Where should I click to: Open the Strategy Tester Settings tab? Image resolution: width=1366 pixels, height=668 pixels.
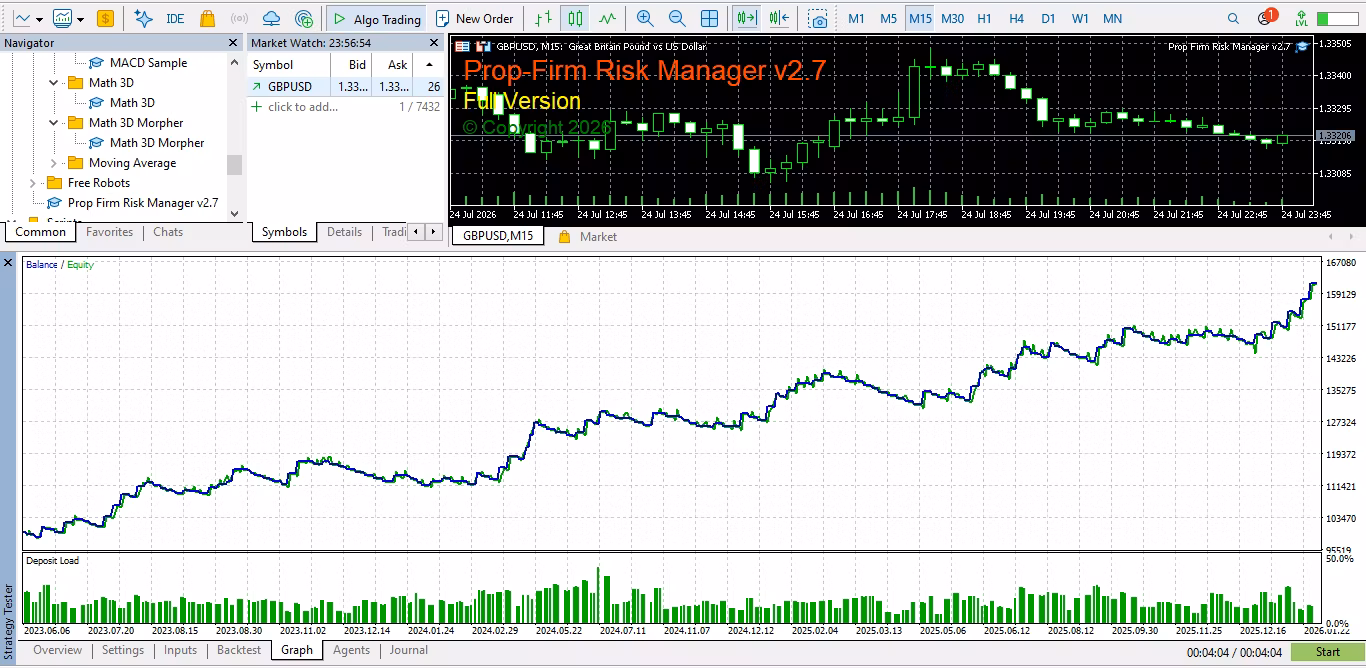123,650
